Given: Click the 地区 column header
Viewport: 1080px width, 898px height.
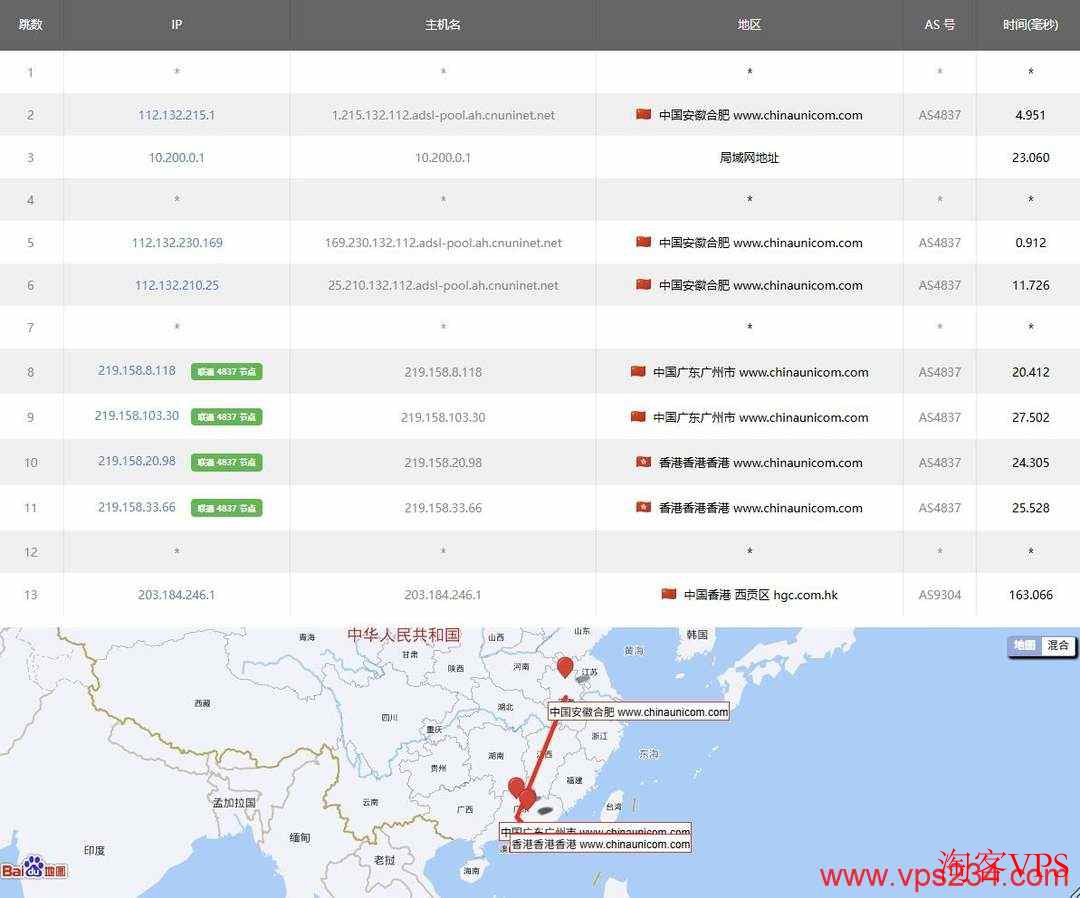Looking at the screenshot, I should 749,25.
